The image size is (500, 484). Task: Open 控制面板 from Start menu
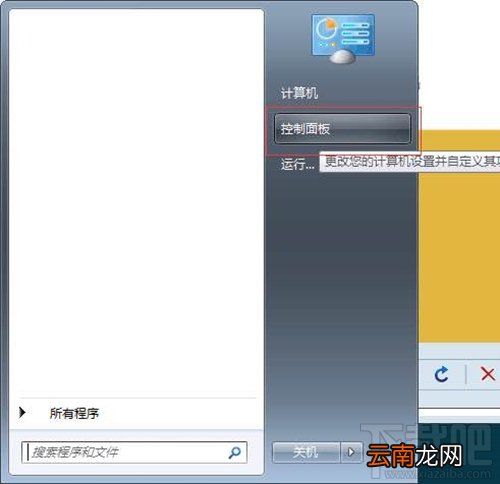pyautogui.click(x=342, y=129)
